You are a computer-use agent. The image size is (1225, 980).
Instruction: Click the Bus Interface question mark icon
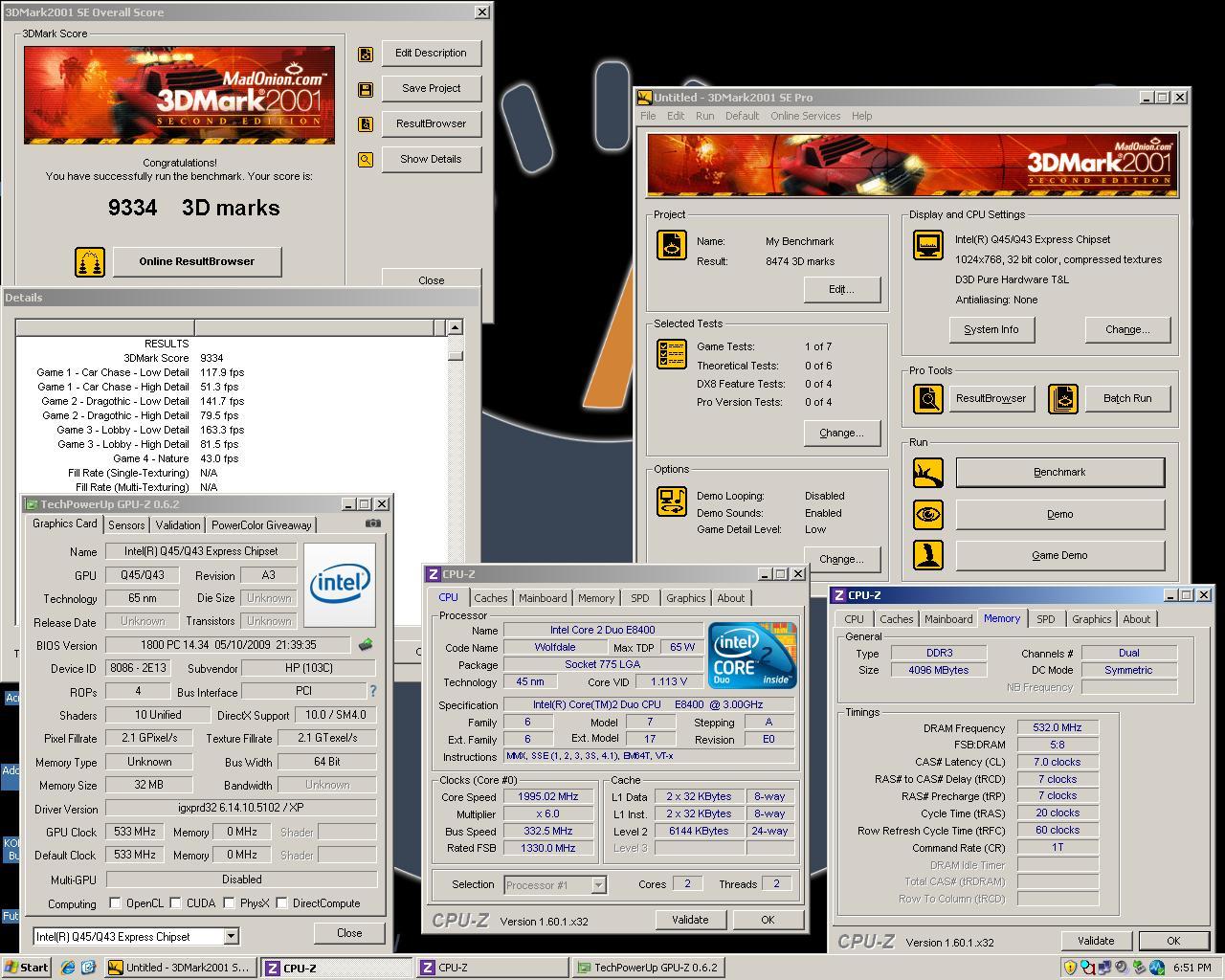[x=372, y=691]
